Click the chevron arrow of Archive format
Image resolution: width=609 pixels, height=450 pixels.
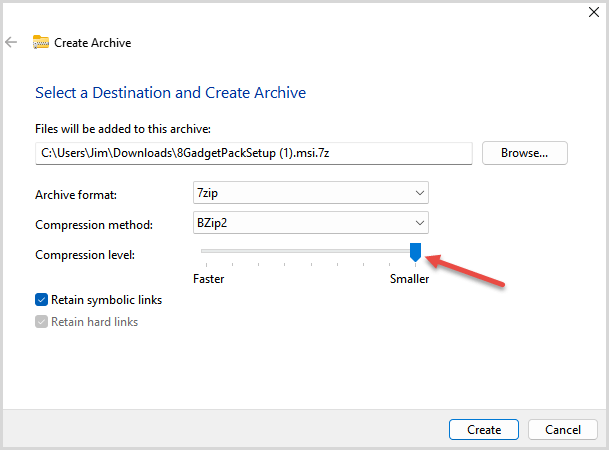419,193
